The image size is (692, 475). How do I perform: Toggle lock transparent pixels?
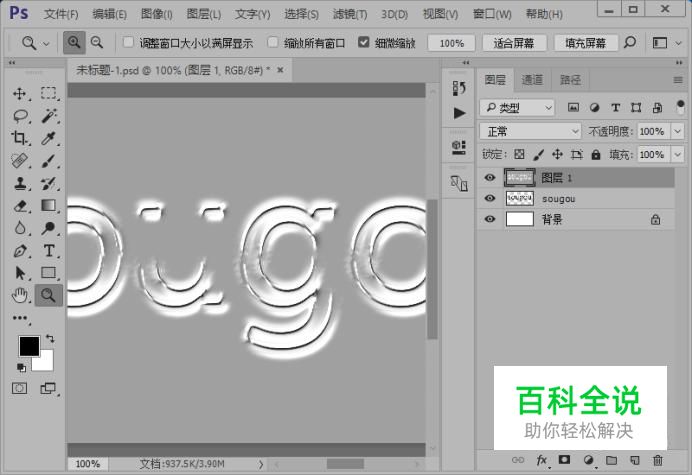[x=519, y=154]
